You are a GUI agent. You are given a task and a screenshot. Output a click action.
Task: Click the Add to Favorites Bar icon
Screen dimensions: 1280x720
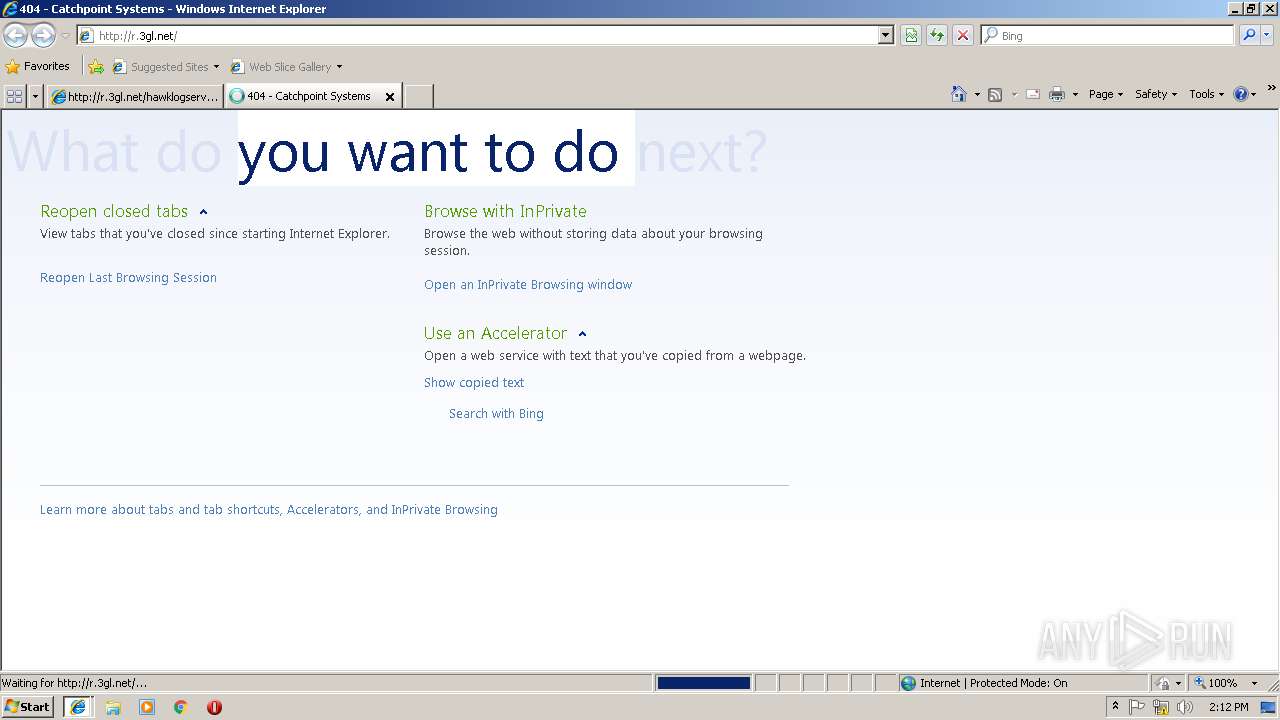pyautogui.click(x=96, y=67)
